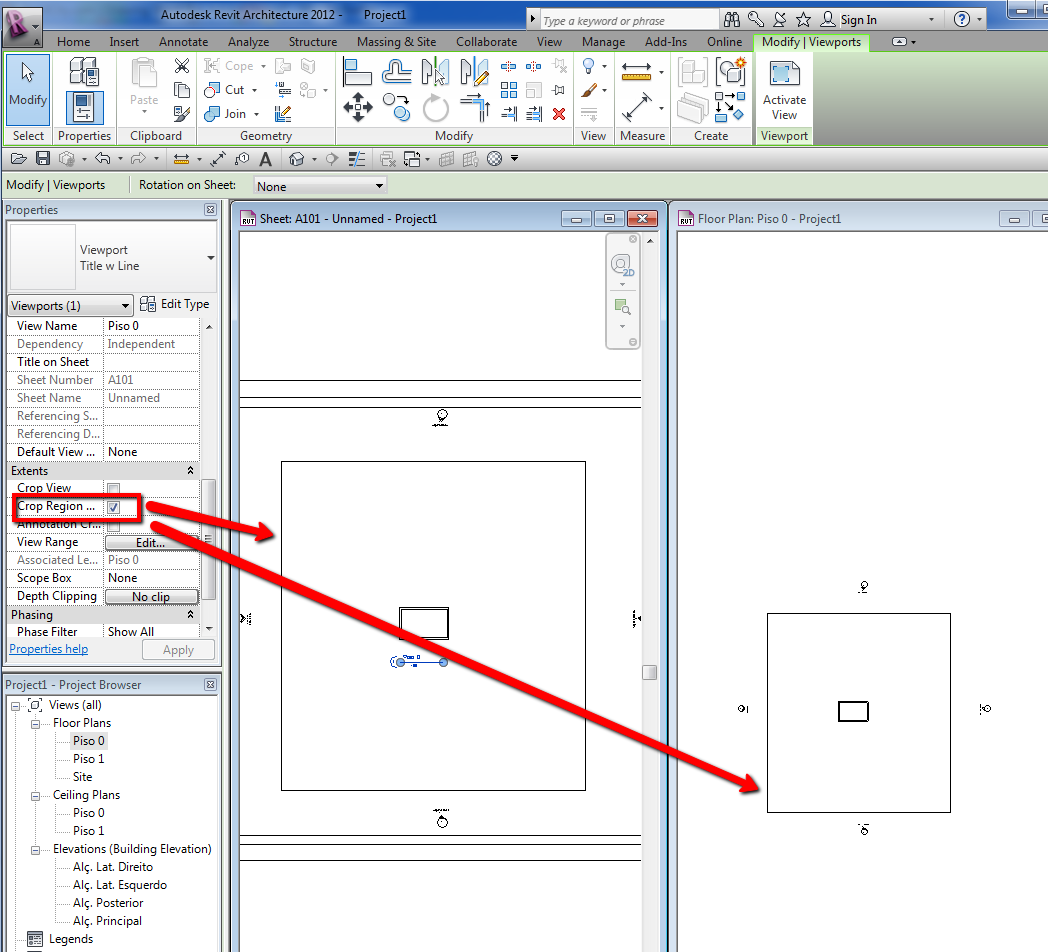Collapse Ceiling Plans tree node

pos(35,796)
